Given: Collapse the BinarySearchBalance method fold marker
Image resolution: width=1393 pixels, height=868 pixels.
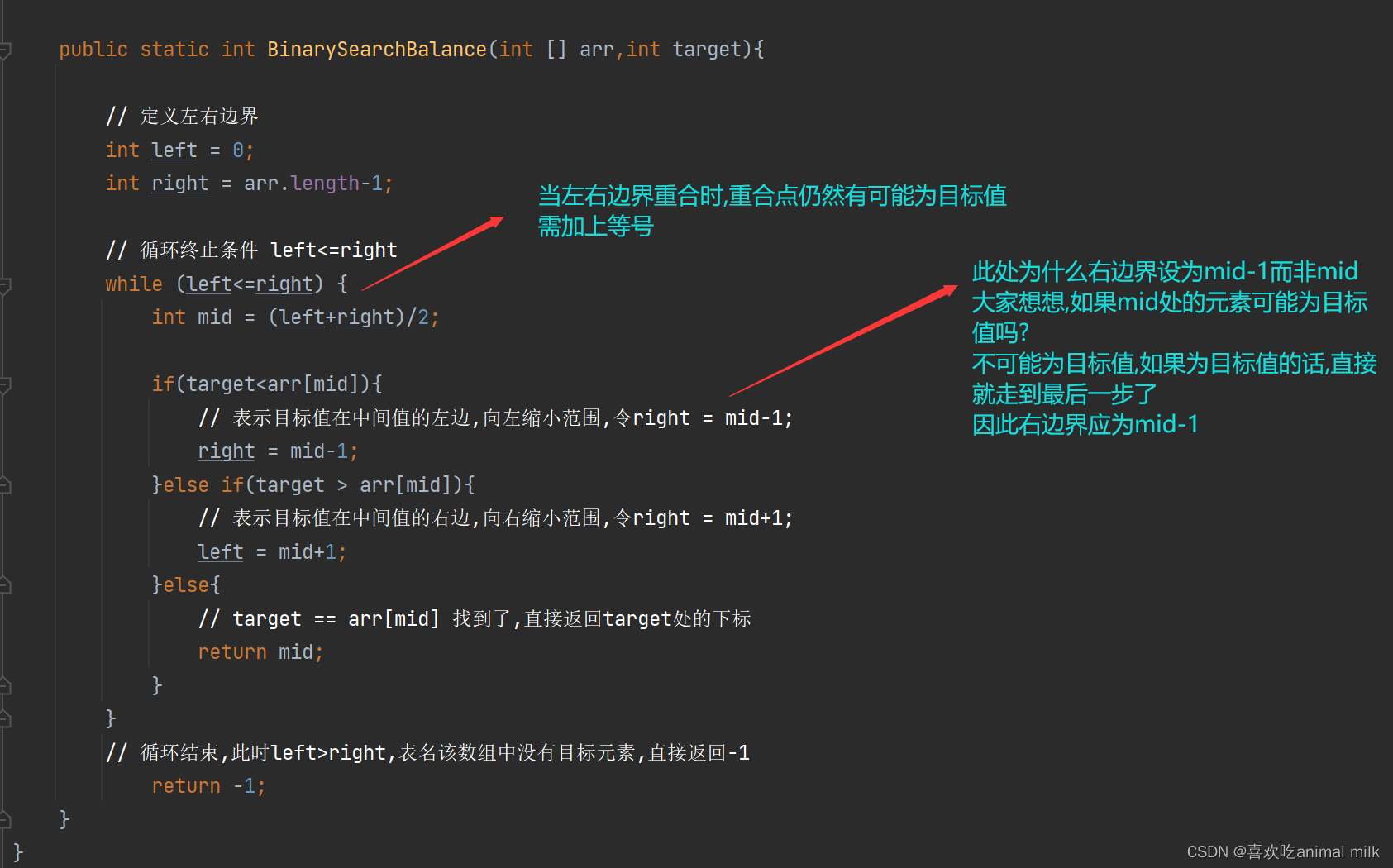Looking at the screenshot, I should pos(5,50).
